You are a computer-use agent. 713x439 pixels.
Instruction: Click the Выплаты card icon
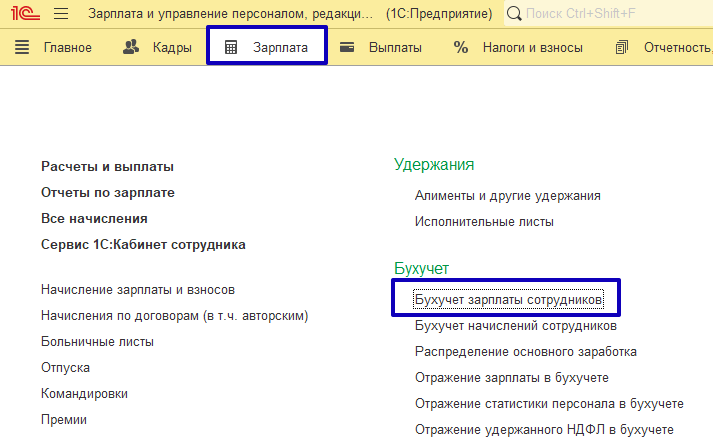(347, 47)
